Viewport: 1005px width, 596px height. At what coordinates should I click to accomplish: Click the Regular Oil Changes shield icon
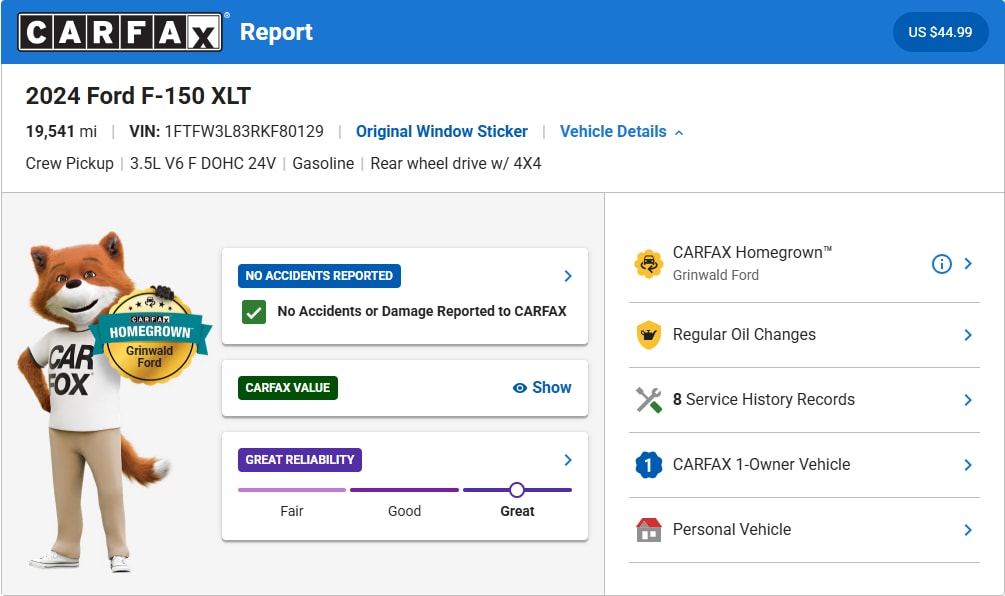tap(648, 335)
